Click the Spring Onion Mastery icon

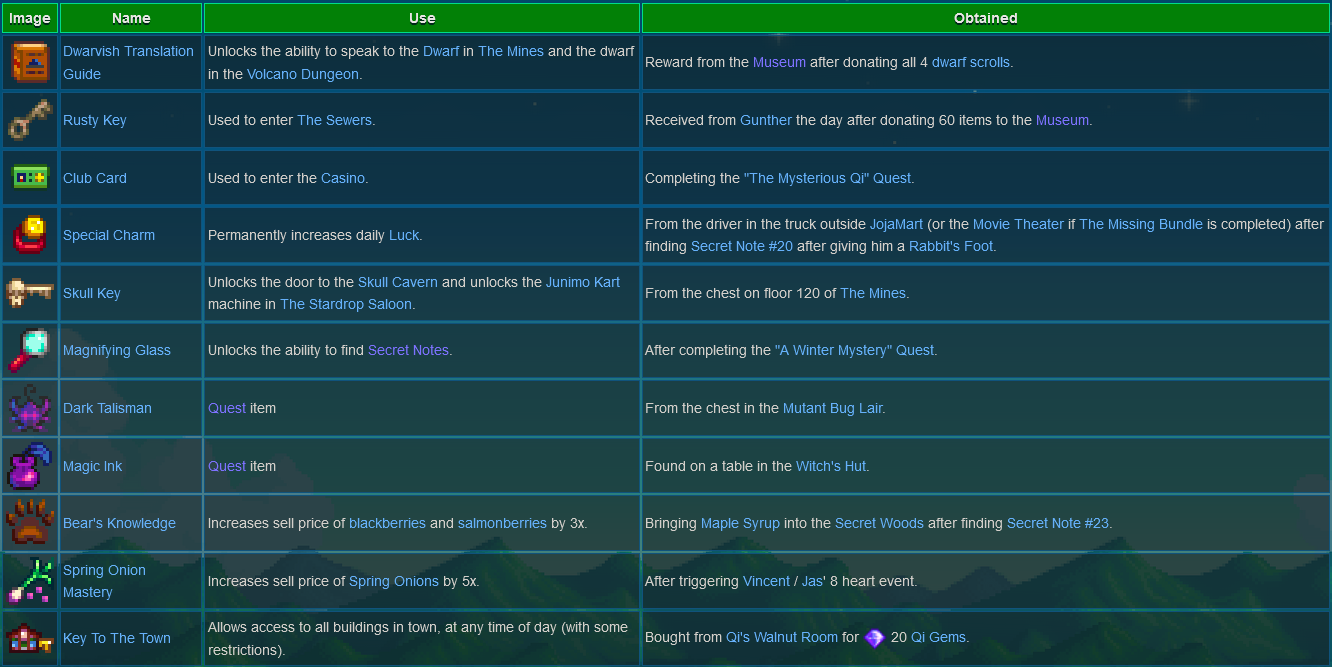[x=30, y=581]
